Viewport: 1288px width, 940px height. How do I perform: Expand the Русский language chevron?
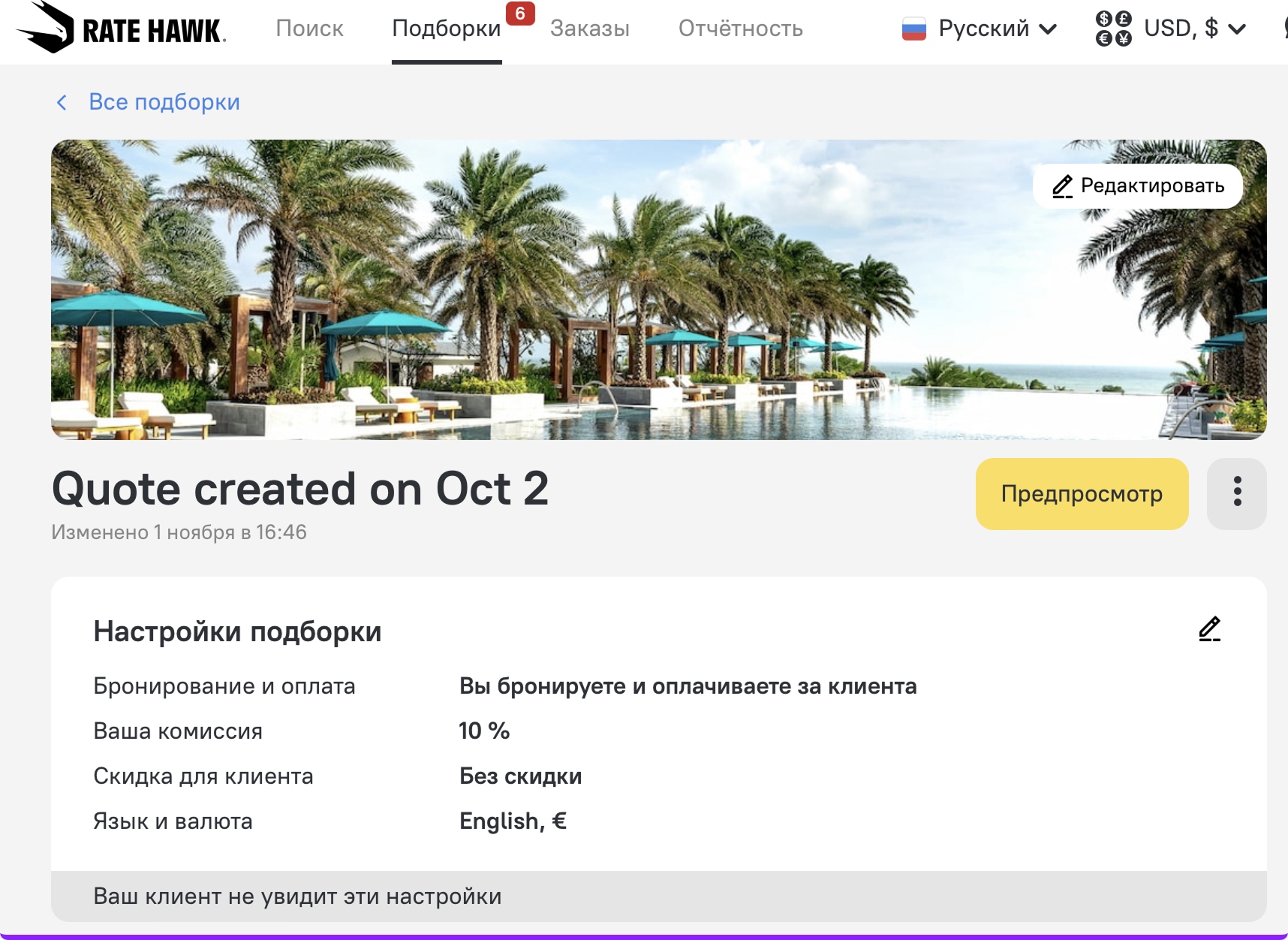pos(1048,29)
